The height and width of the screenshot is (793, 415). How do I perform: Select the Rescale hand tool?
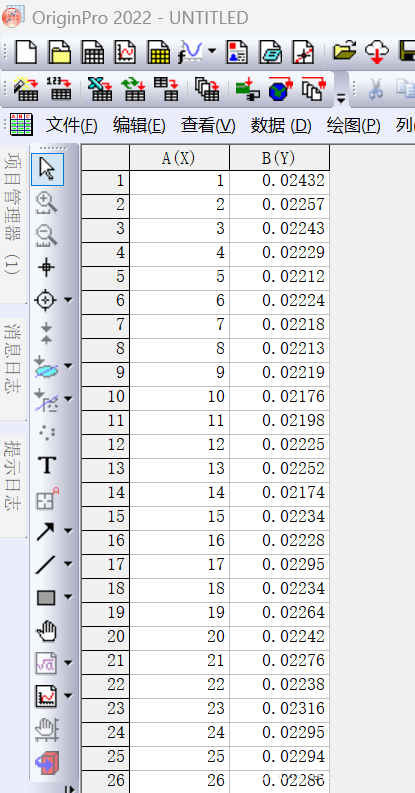47,730
